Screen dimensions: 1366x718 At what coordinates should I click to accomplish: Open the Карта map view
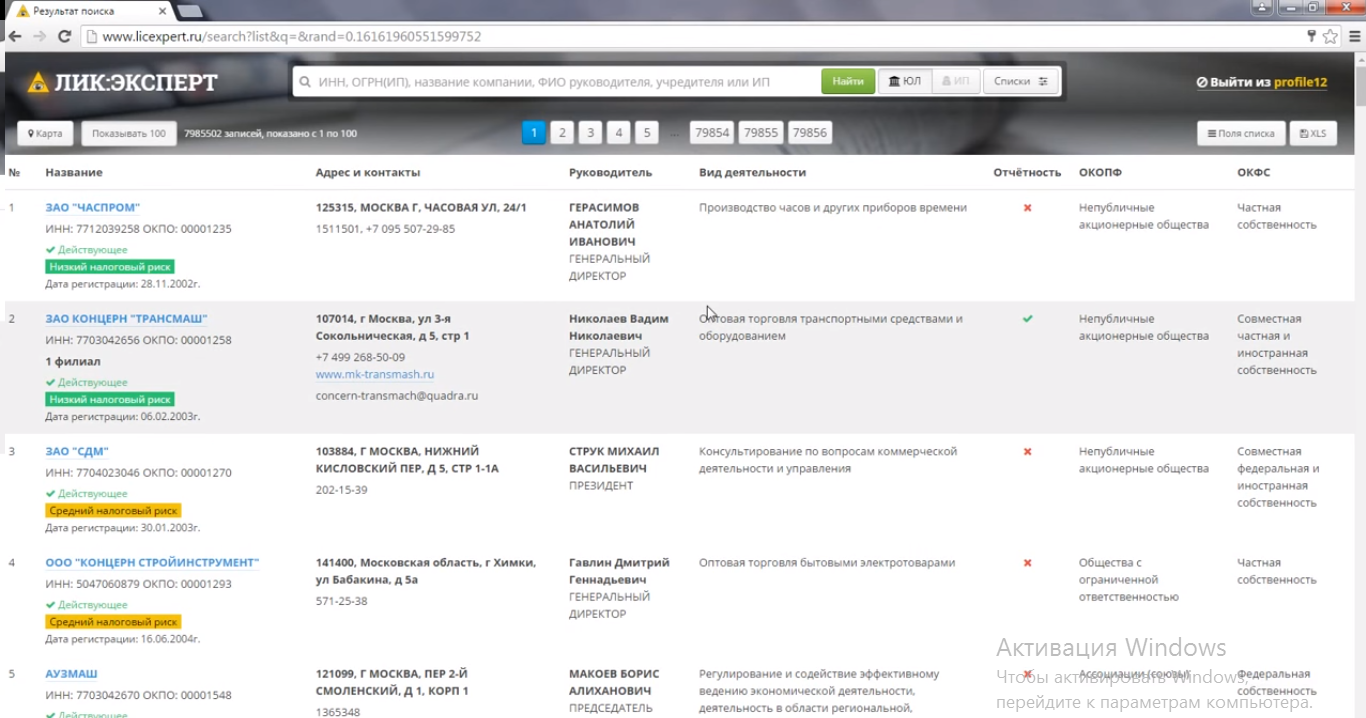[x=45, y=133]
